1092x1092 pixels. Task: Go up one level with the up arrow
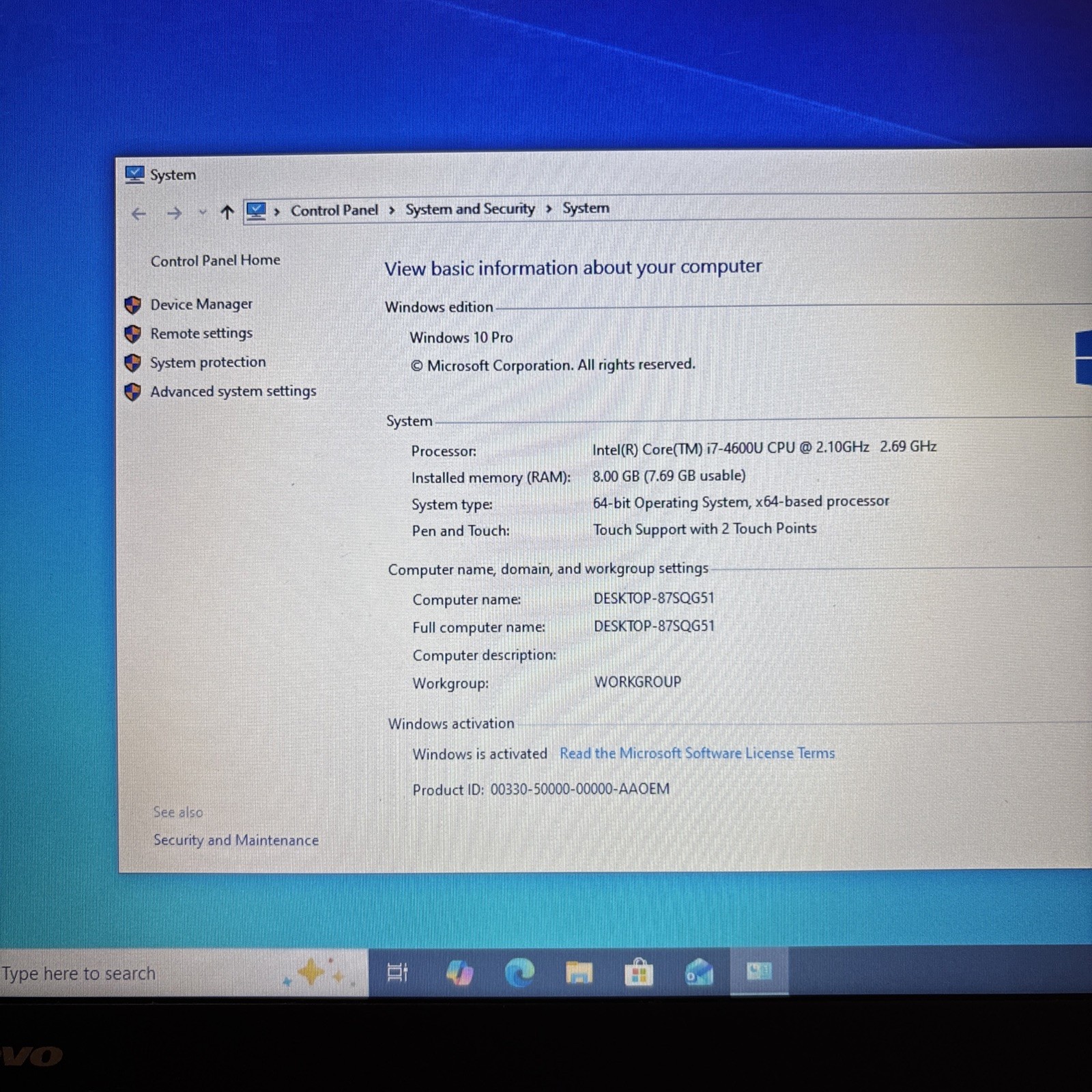227,212
